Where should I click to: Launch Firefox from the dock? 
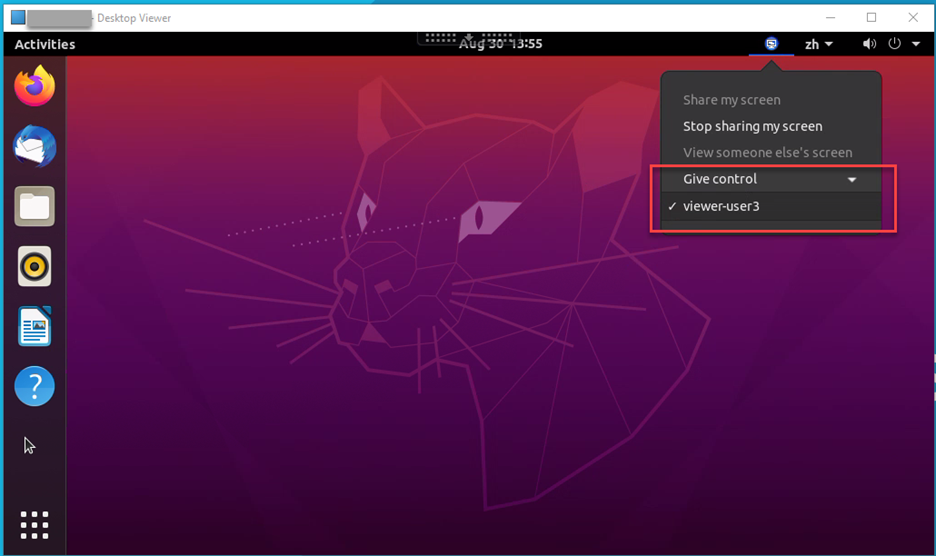[x=35, y=86]
